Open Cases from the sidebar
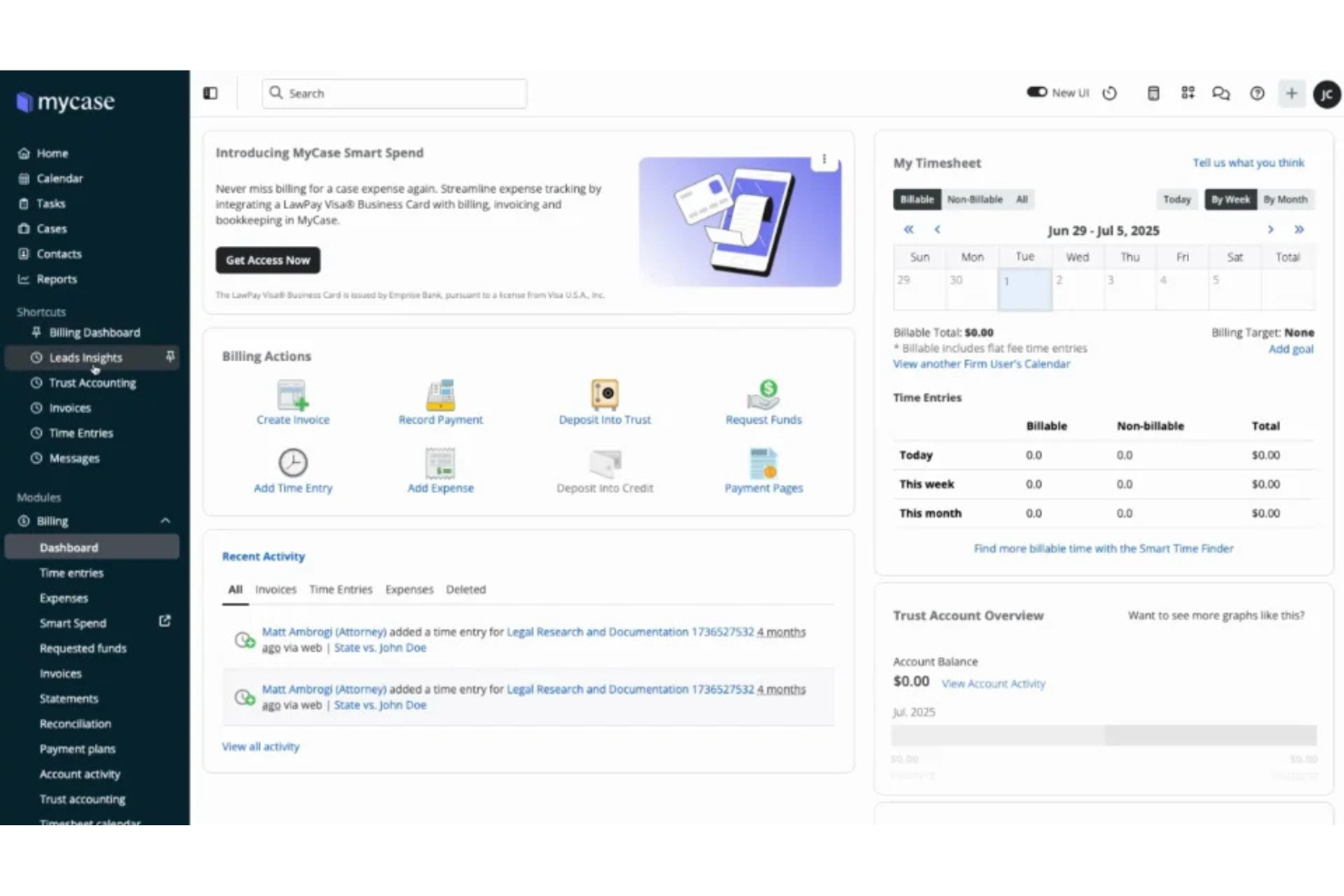This screenshot has width=1344, height=896. pyautogui.click(x=52, y=229)
